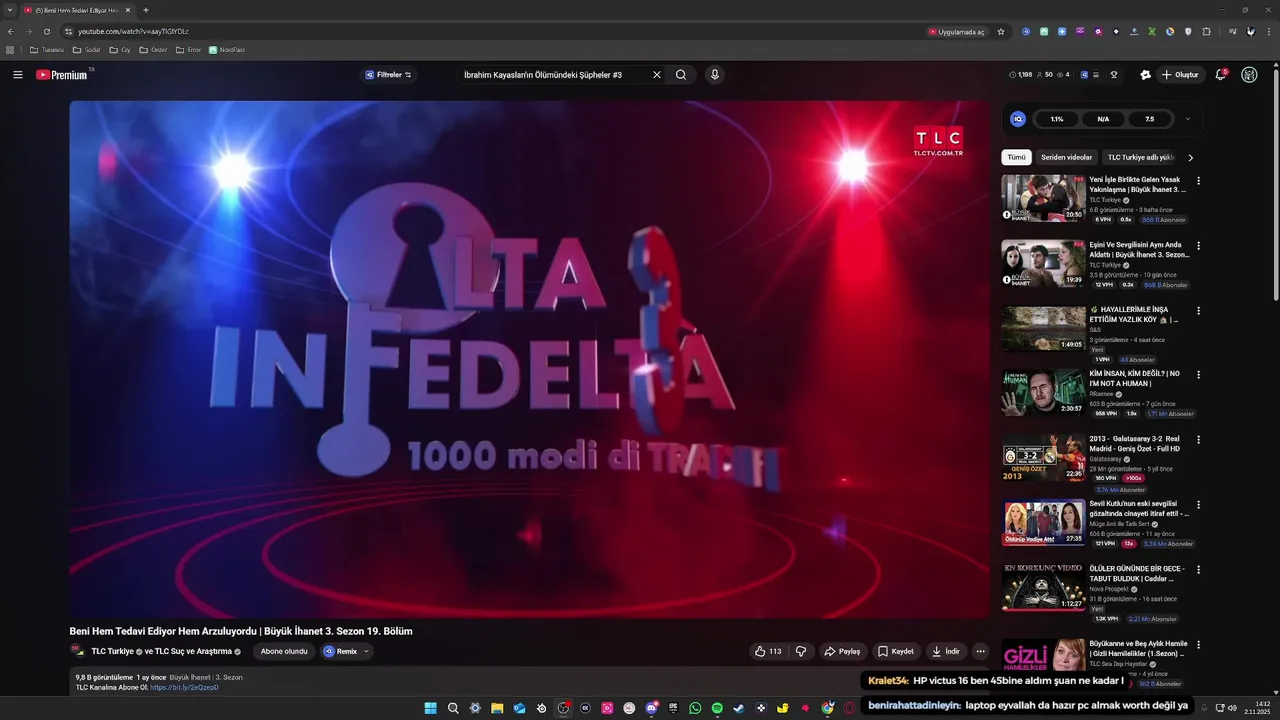
Task: Expand the Remix button dropdown arrow
Action: coord(366,651)
